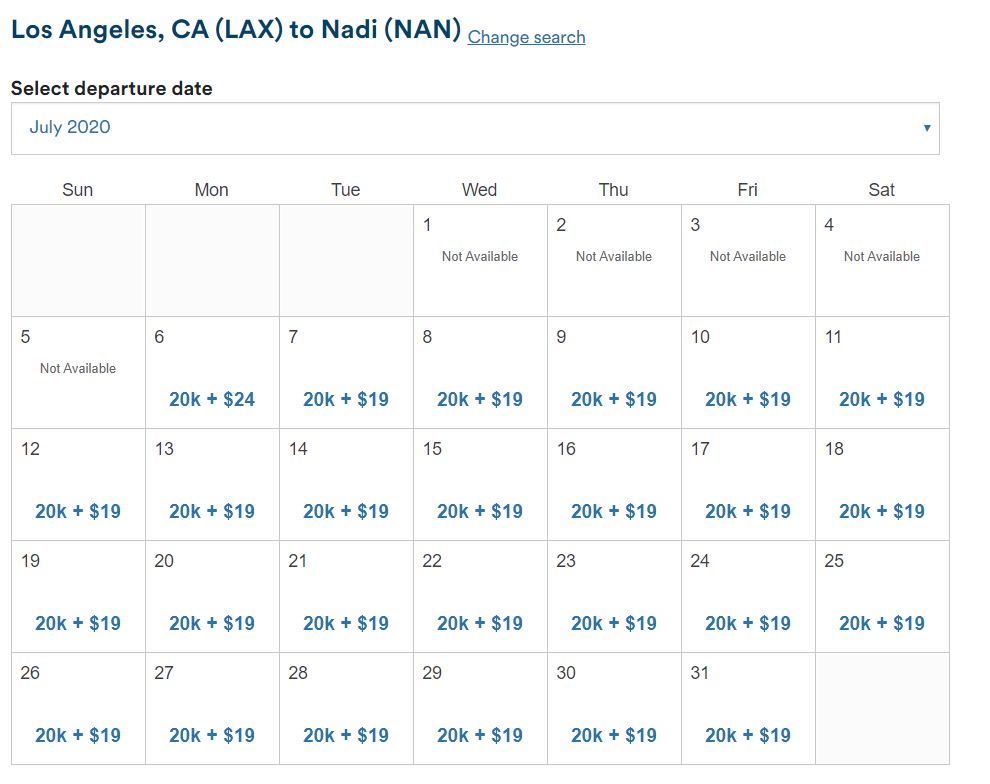Select Sunday July 12 fare

pos(78,511)
